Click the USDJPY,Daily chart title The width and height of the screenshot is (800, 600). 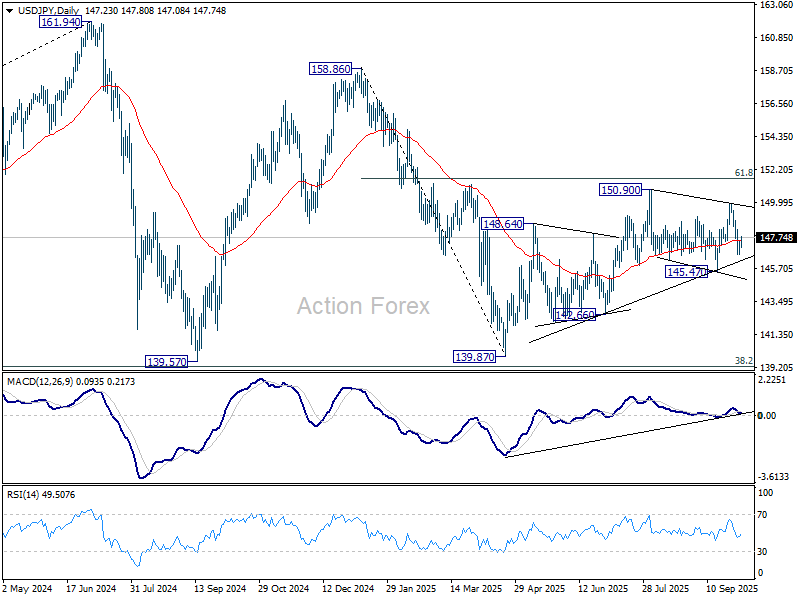point(45,11)
